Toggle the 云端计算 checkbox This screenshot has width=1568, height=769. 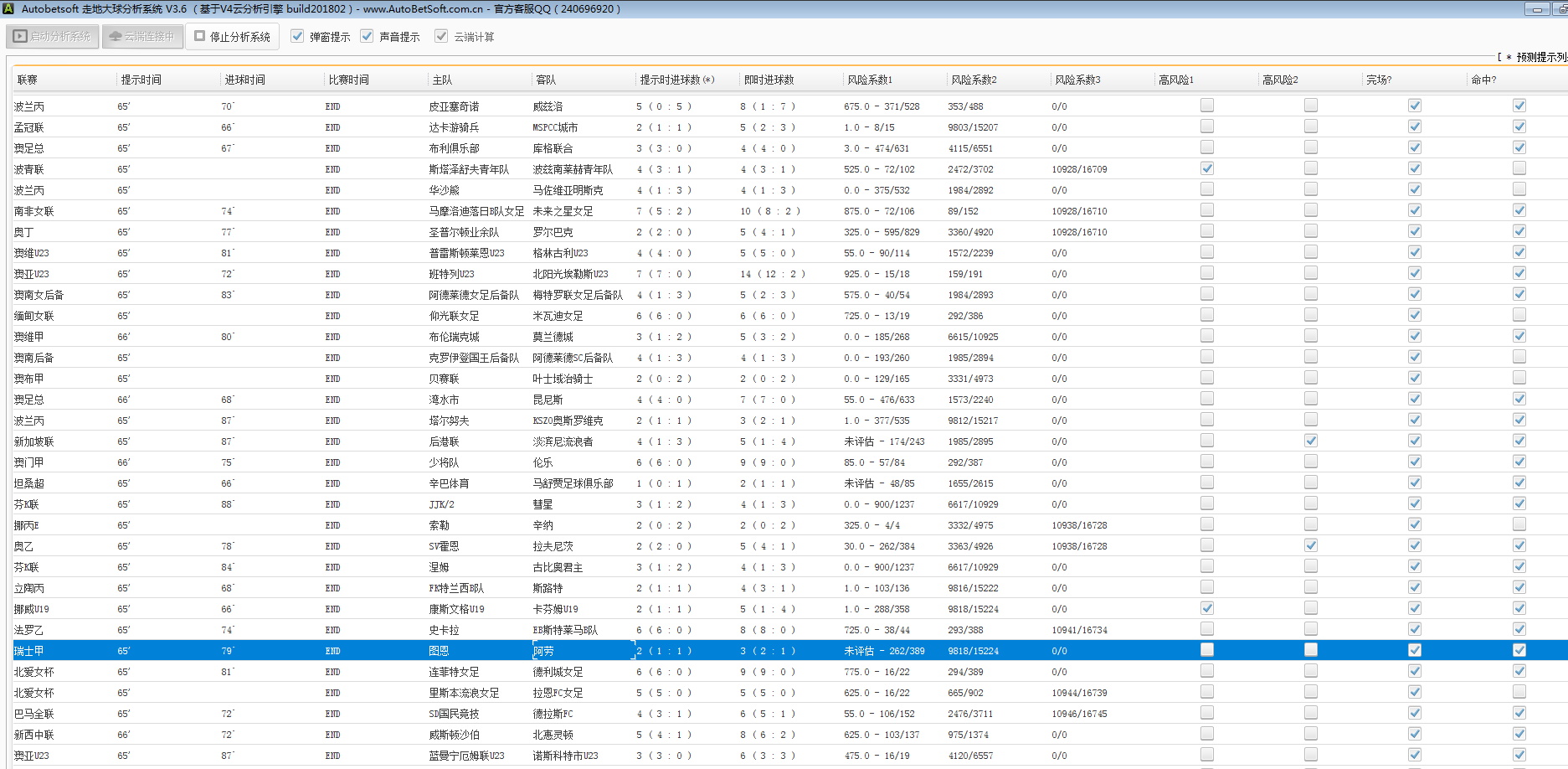(x=441, y=37)
